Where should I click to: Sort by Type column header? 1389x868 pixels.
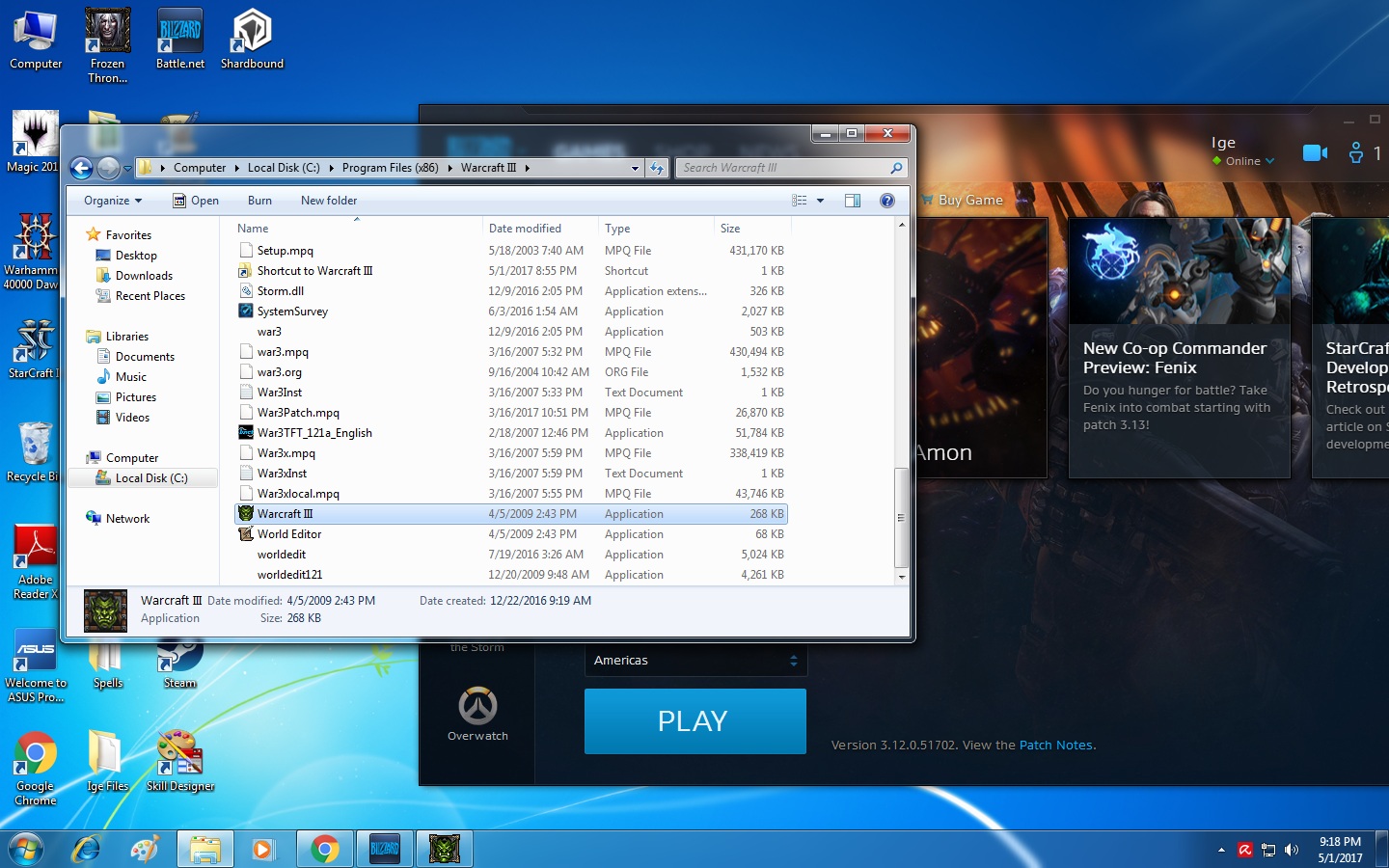656,229
